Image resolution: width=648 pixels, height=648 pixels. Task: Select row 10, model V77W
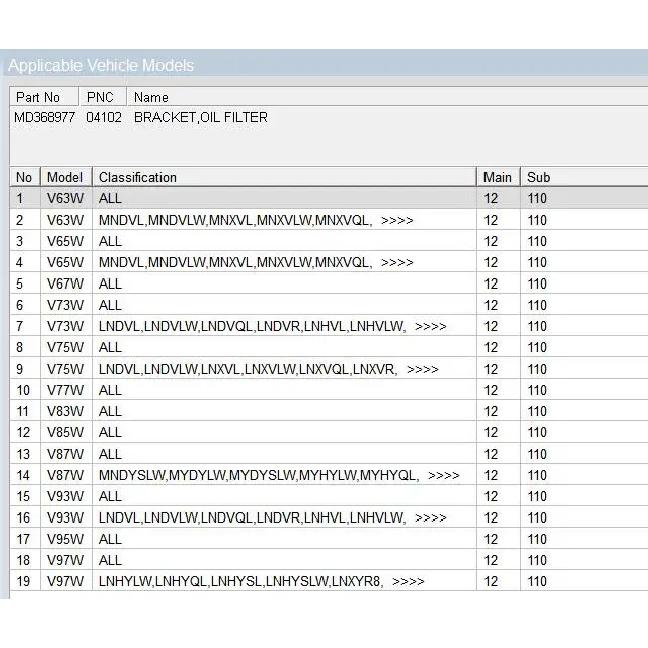pos(329,390)
